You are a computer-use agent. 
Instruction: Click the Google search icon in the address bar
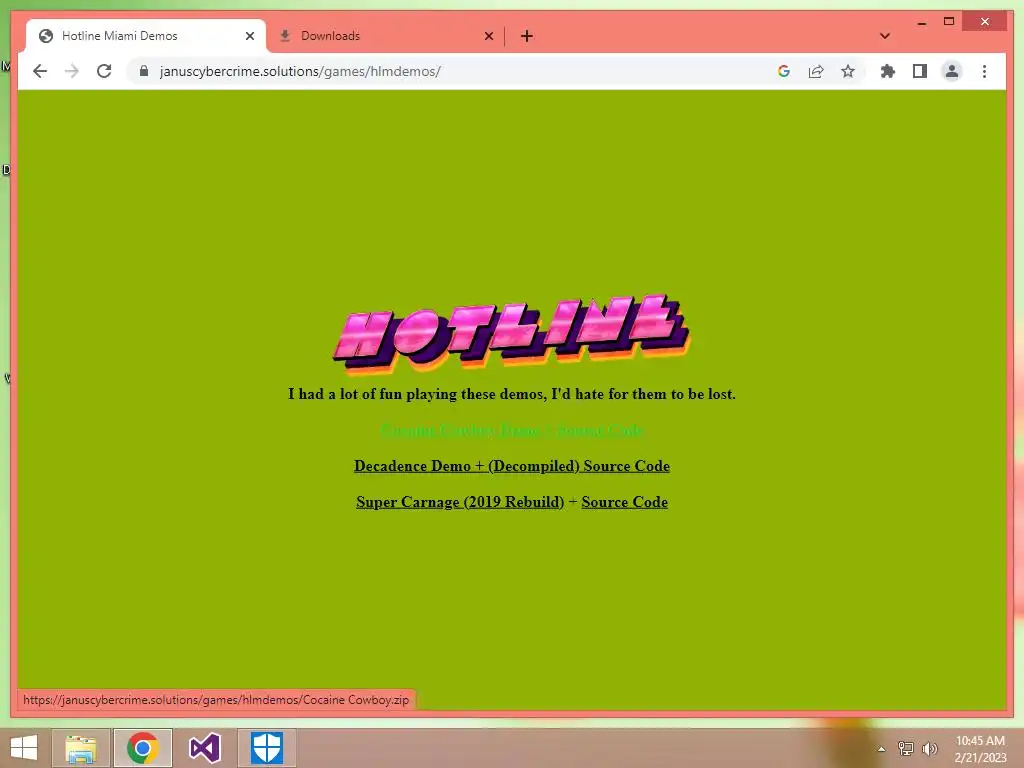coord(784,71)
